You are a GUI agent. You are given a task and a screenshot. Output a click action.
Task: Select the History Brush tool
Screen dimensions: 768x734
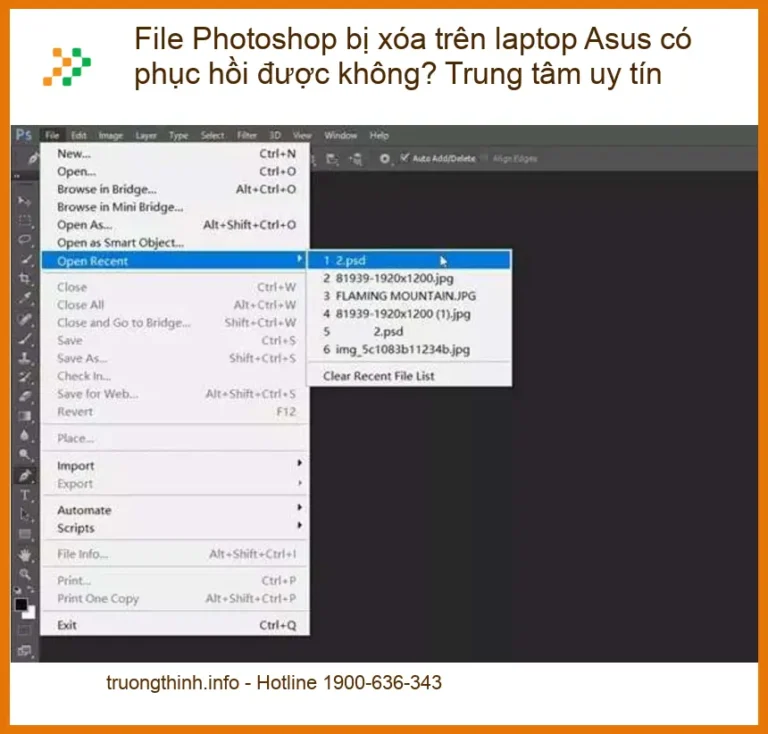[x=24, y=378]
